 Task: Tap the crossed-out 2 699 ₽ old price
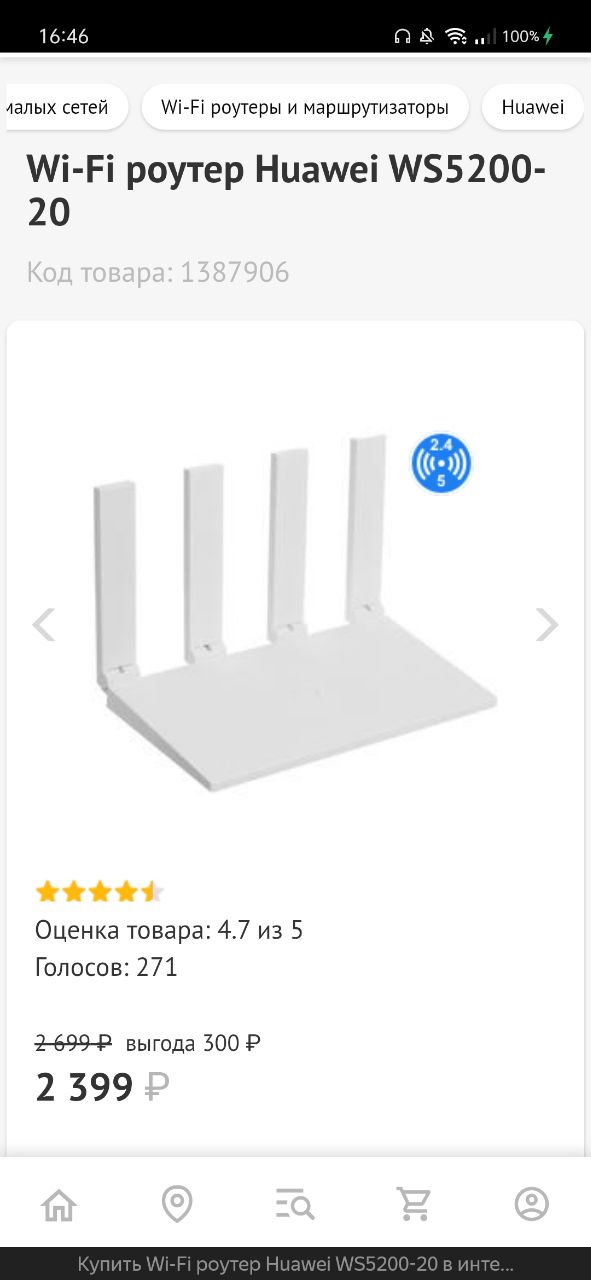73,1043
